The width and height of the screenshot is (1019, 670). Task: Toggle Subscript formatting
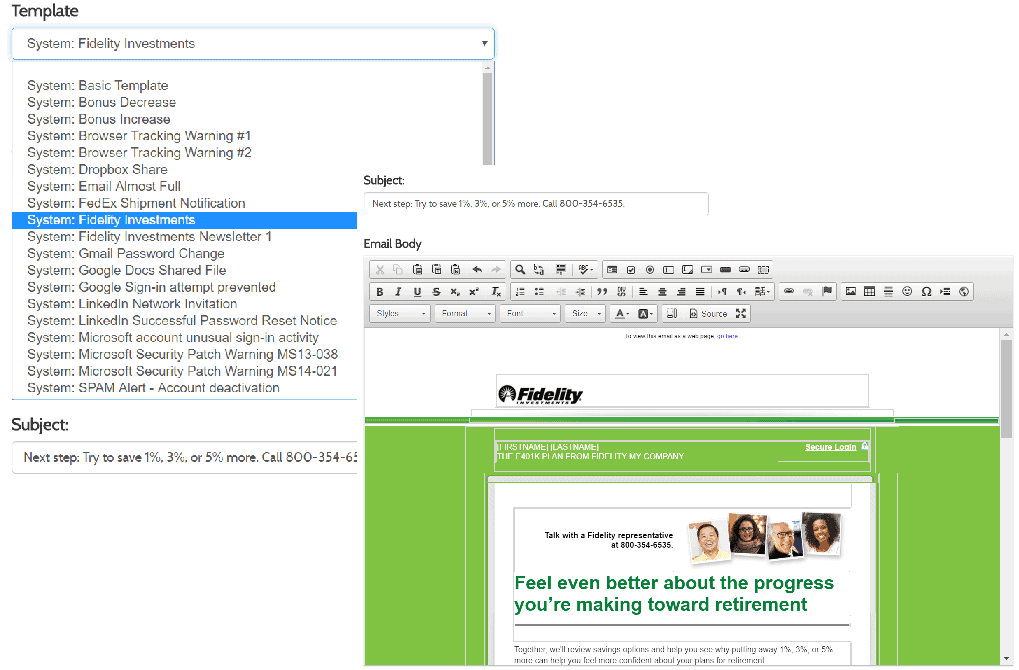[455, 292]
